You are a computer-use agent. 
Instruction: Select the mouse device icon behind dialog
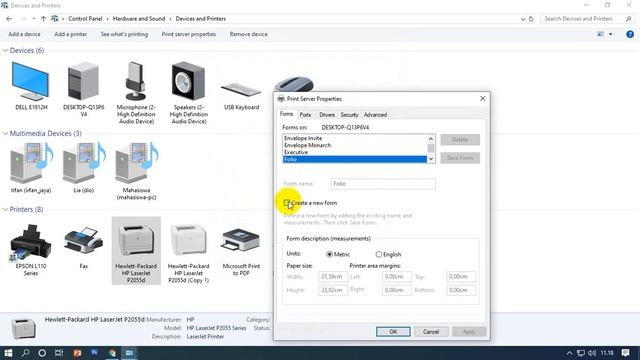pos(293,84)
